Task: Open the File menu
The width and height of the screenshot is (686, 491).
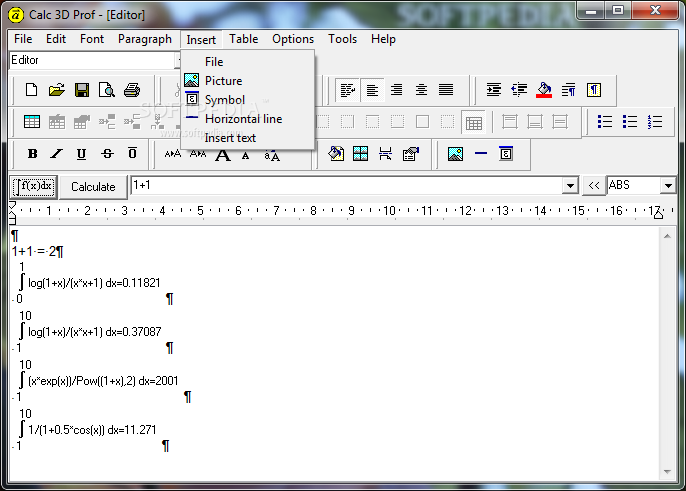Action: pos(23,39)
